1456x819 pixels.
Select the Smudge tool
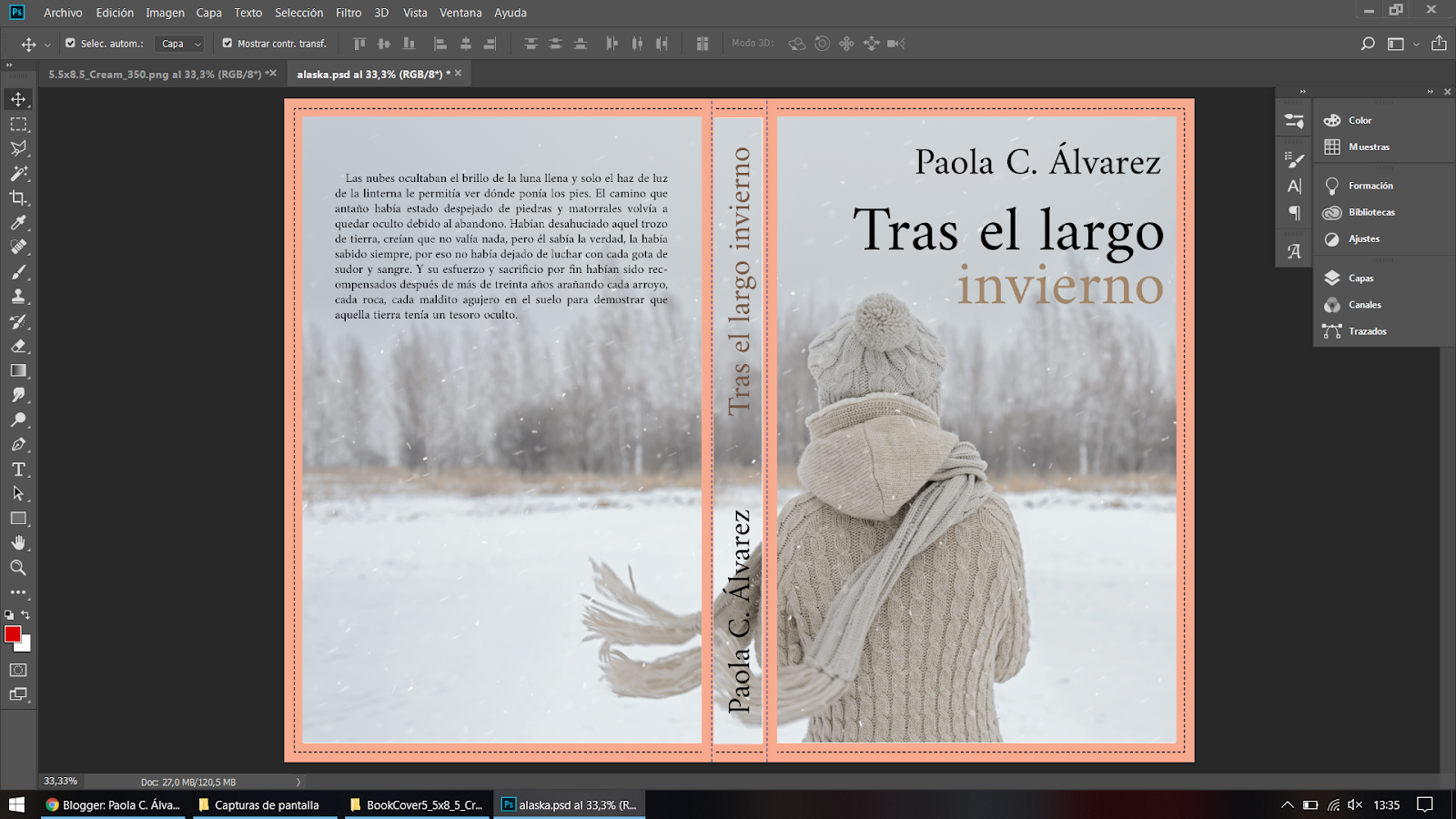point(18,395)
